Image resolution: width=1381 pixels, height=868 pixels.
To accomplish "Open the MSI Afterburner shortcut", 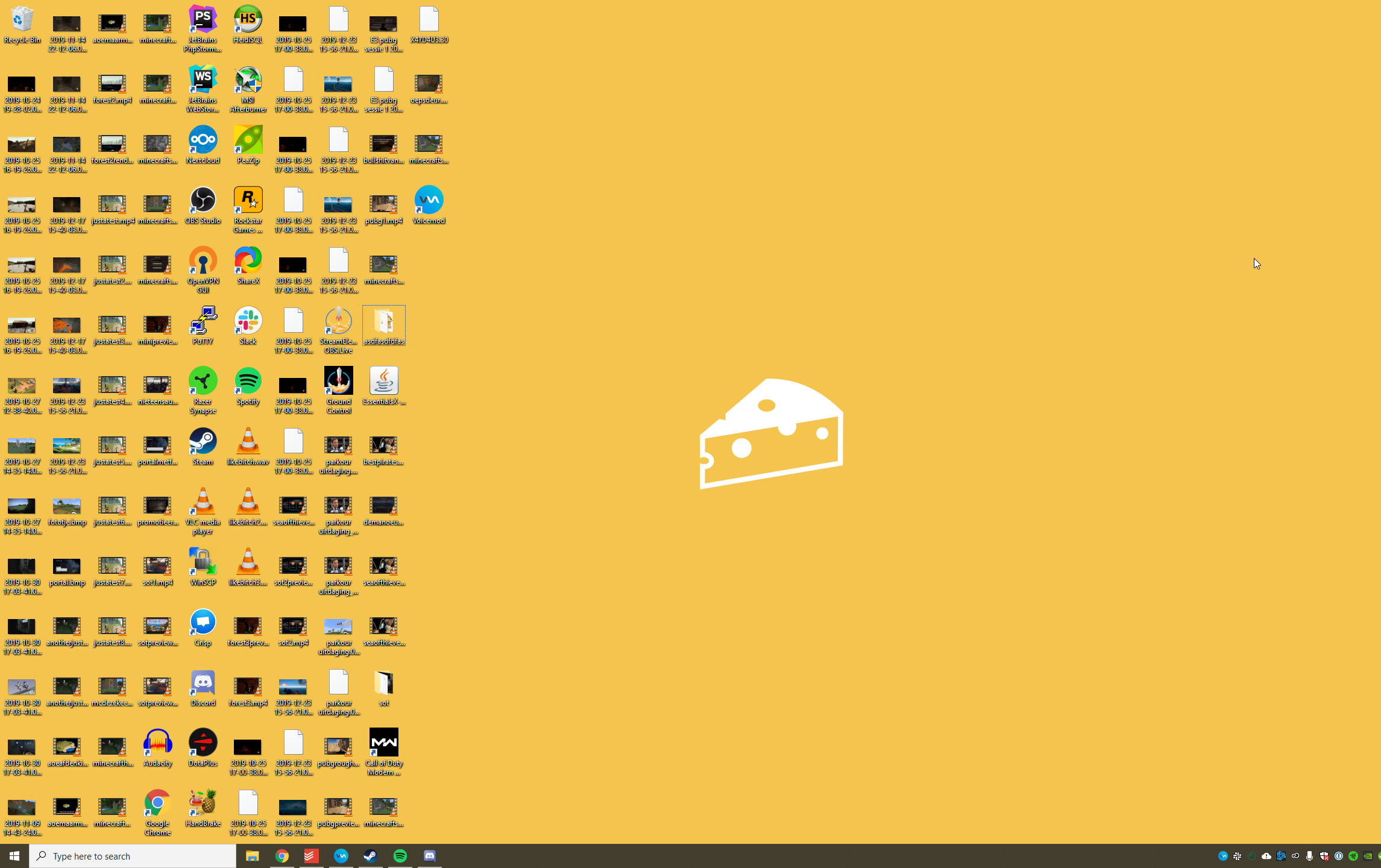I will [248, 80].
